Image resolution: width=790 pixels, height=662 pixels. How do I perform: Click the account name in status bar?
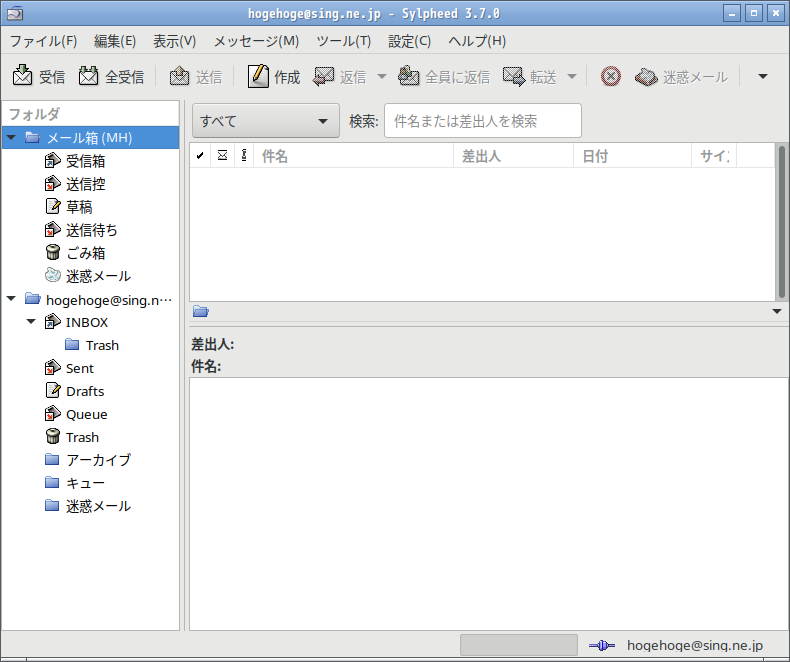695,645
